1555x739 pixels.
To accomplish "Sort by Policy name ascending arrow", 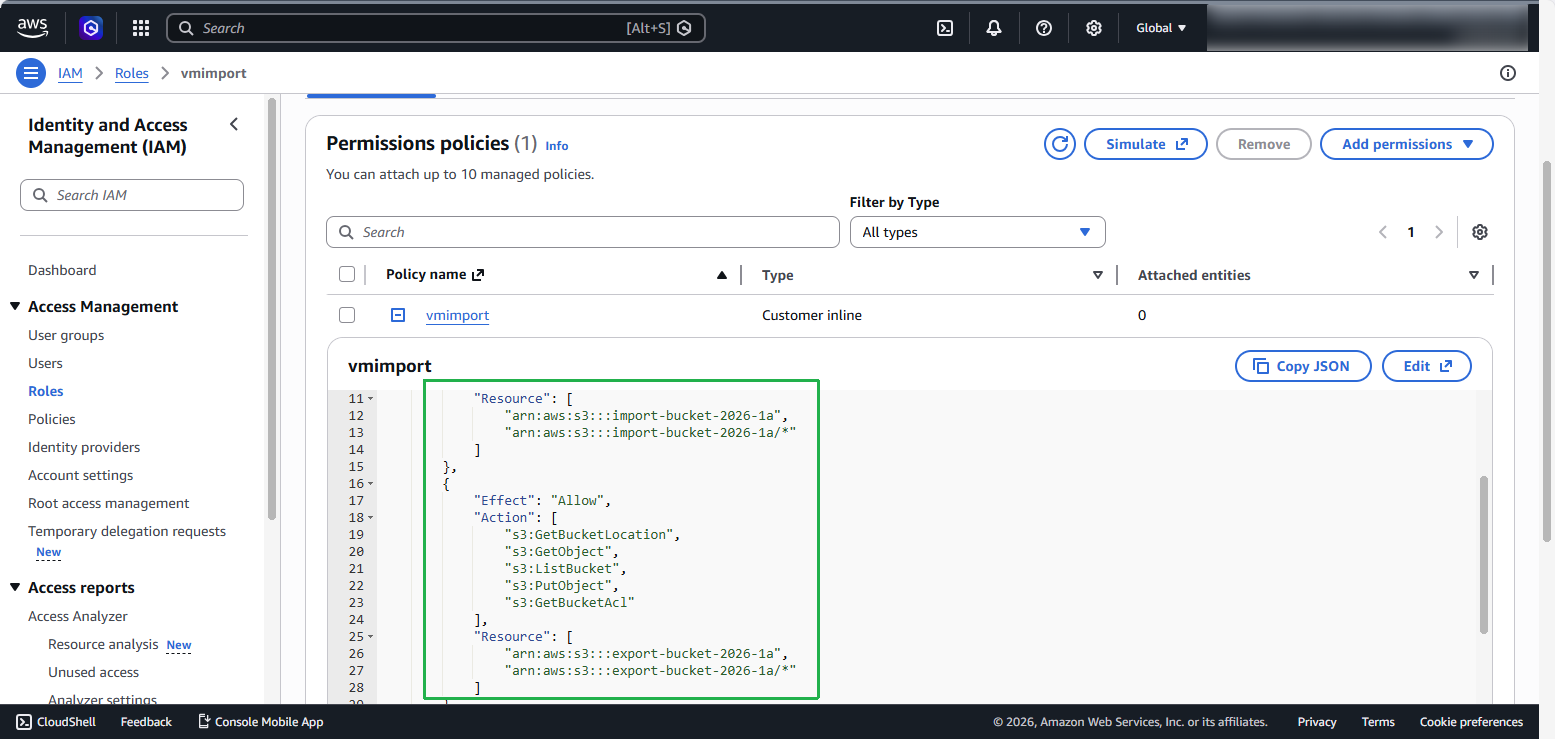I will pos(722,275).
